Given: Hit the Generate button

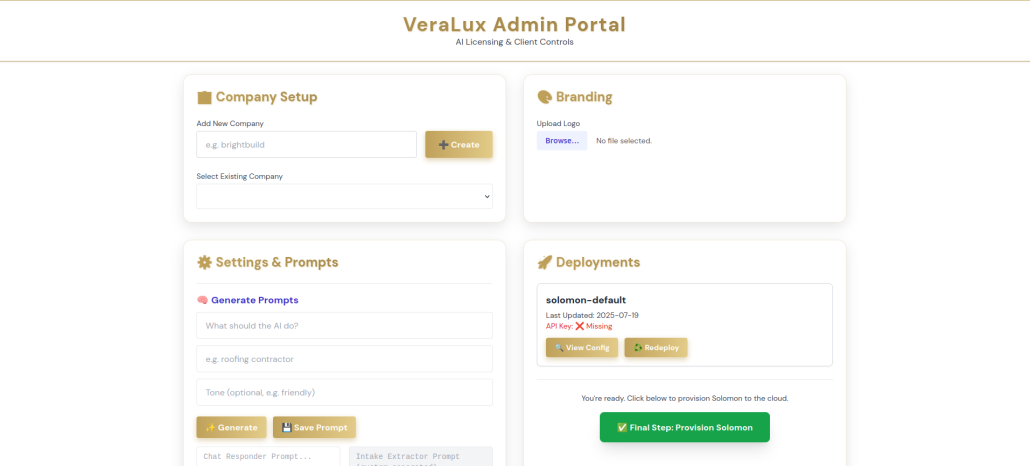Looking at the screenshot, I should pyautogui.click(x=231, y=427).
